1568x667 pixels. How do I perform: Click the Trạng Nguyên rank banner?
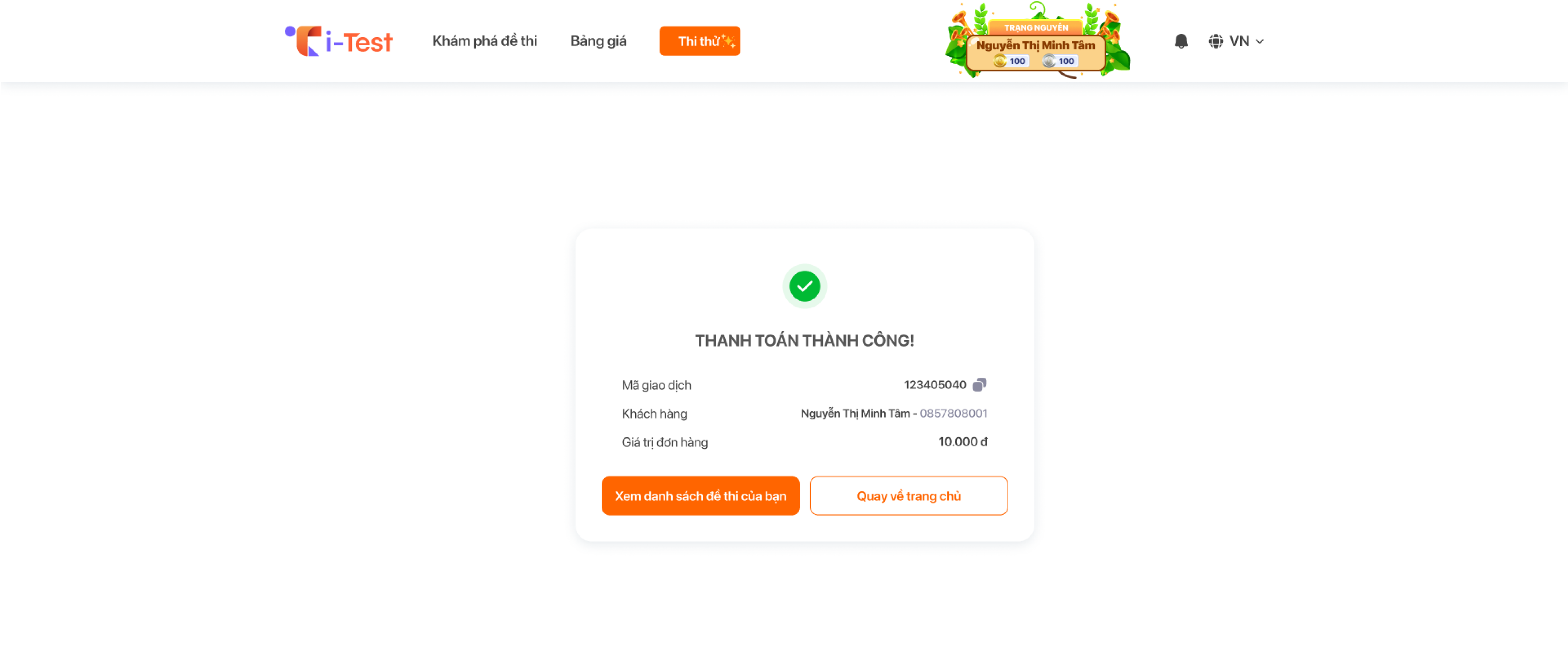[x=1036, y=27]
